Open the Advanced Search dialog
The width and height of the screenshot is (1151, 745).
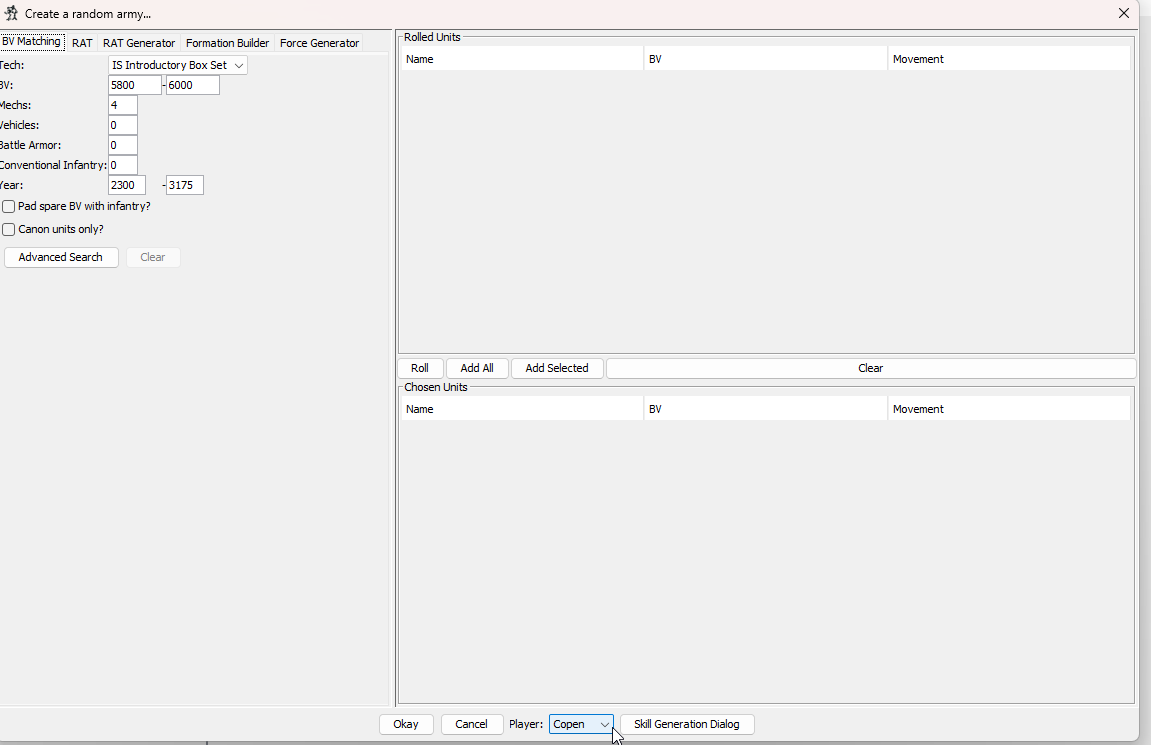[x=61, y=257]
